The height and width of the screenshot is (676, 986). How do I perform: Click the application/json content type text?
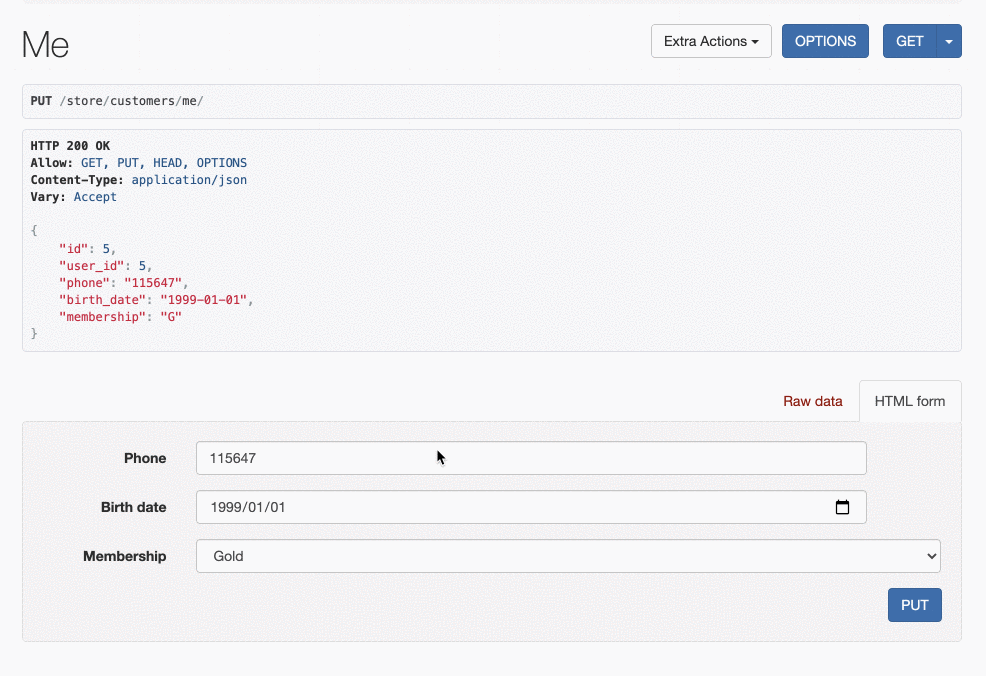(x=189, y=180)
